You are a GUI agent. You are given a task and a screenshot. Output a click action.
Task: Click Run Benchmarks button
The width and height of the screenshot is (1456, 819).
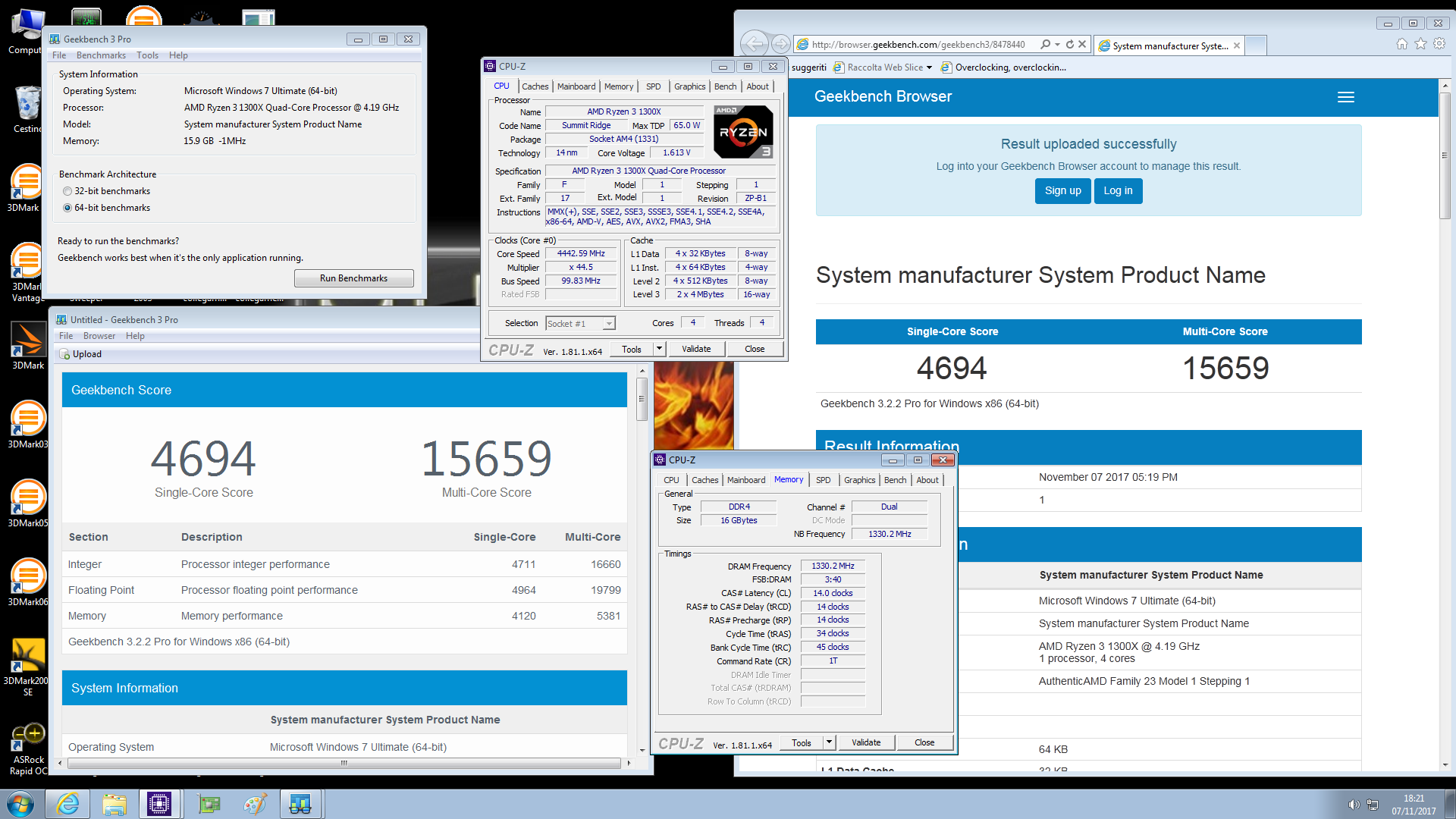point(353,278)
